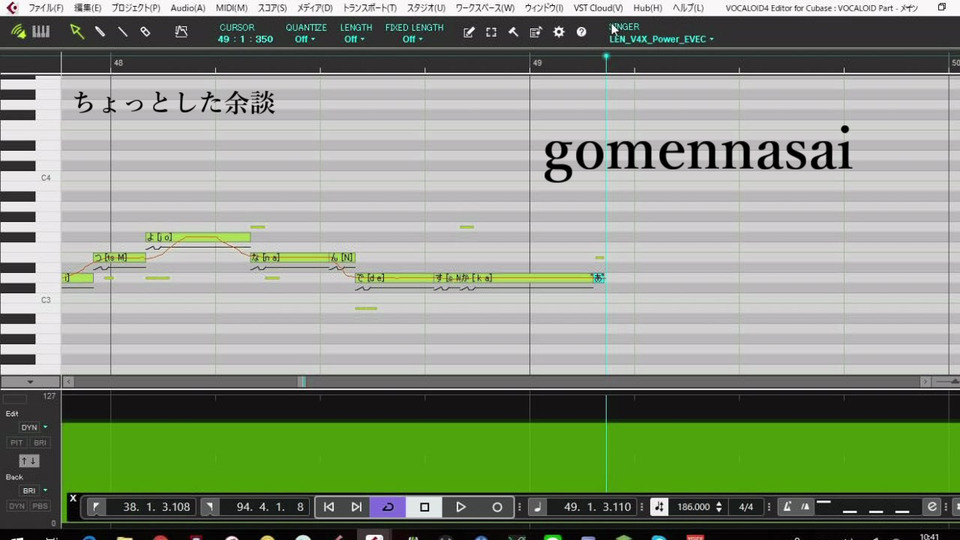Open the properties list icon

[536, 32]
